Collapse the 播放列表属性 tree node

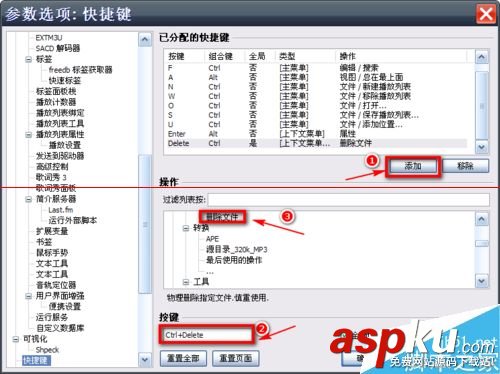pos(29,135)
